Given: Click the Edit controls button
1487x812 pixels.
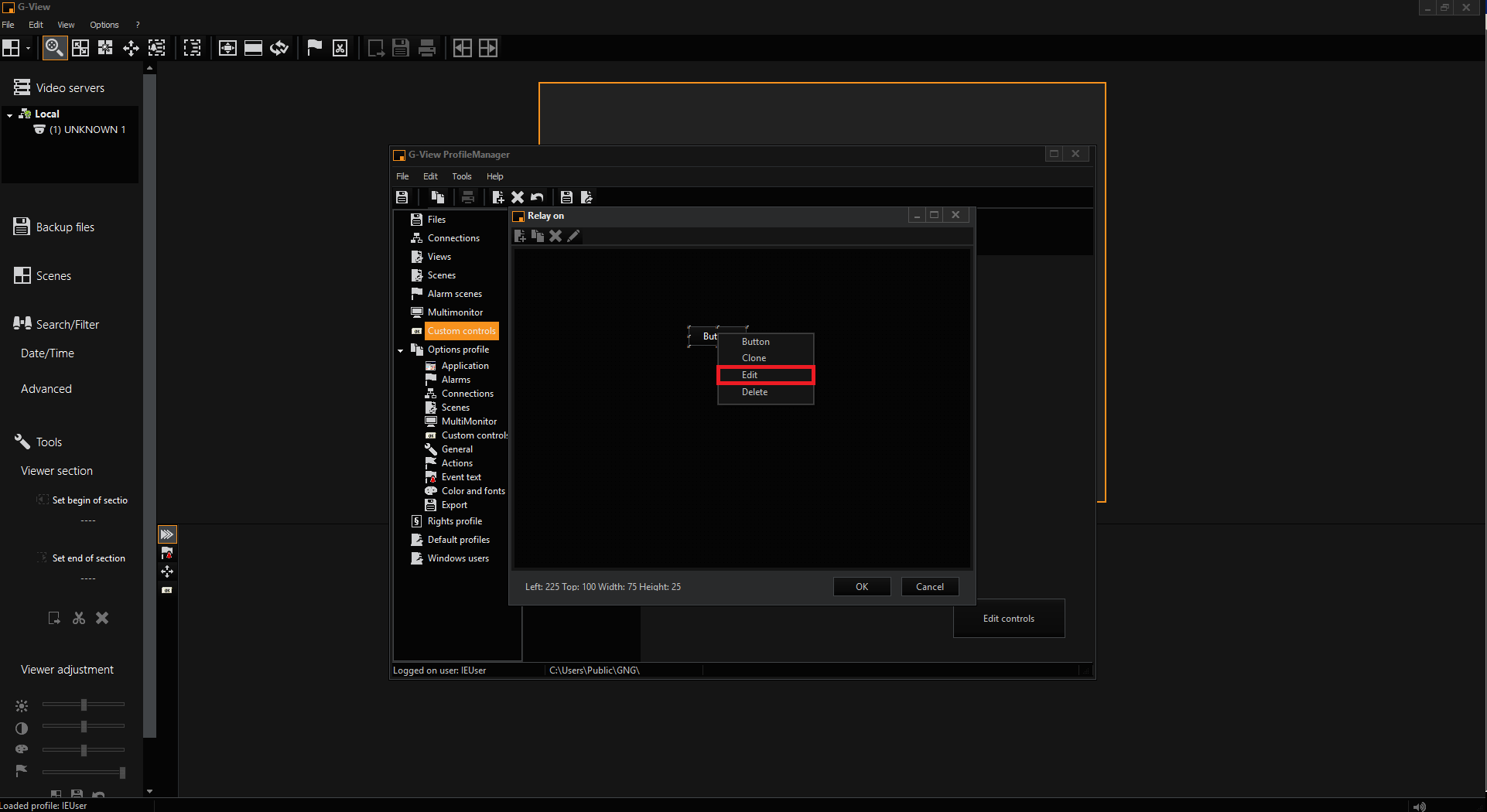Looking at the screenshot, I should point(1008,619).
